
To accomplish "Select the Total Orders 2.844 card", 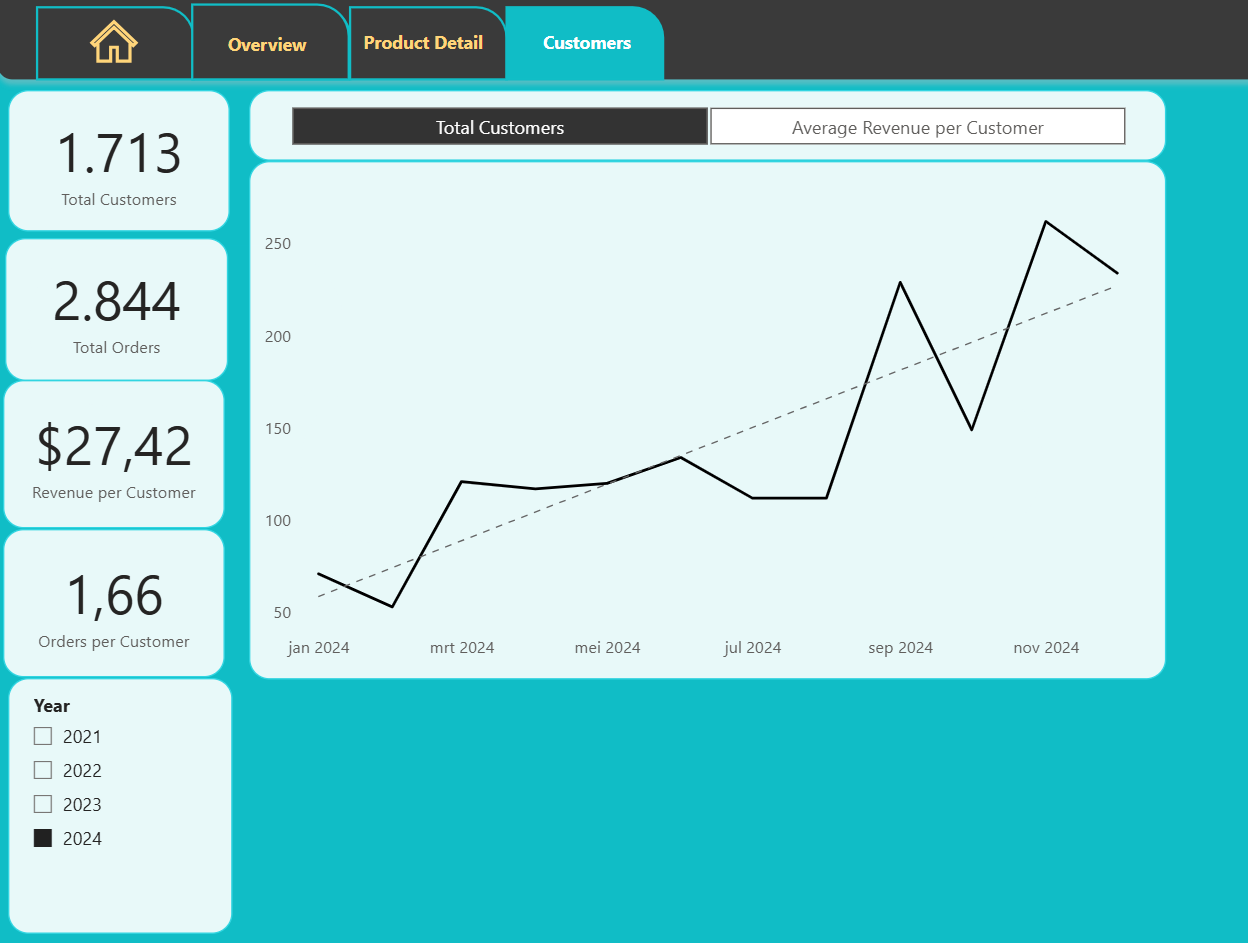I will pyautogui.click(x=117, y=309).
